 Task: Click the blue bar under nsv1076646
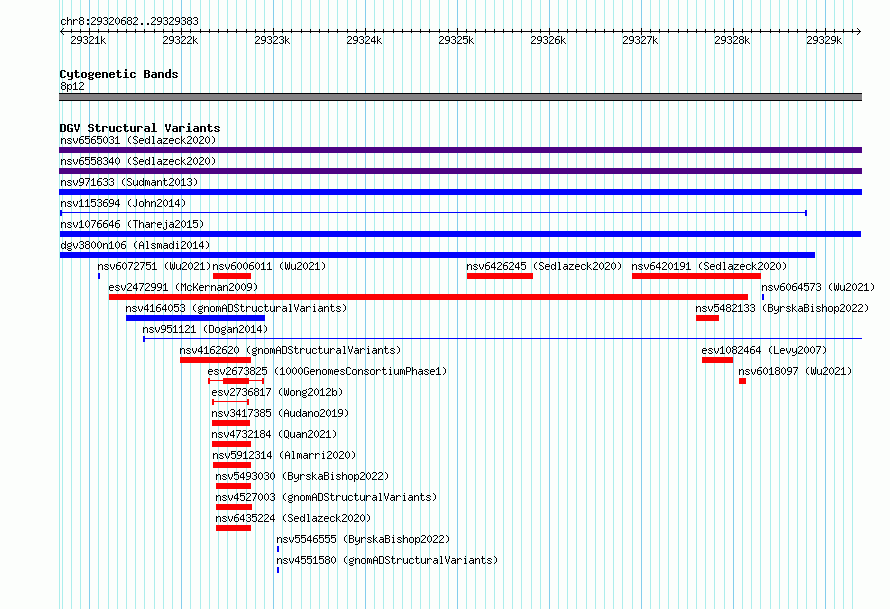(460, 234)
